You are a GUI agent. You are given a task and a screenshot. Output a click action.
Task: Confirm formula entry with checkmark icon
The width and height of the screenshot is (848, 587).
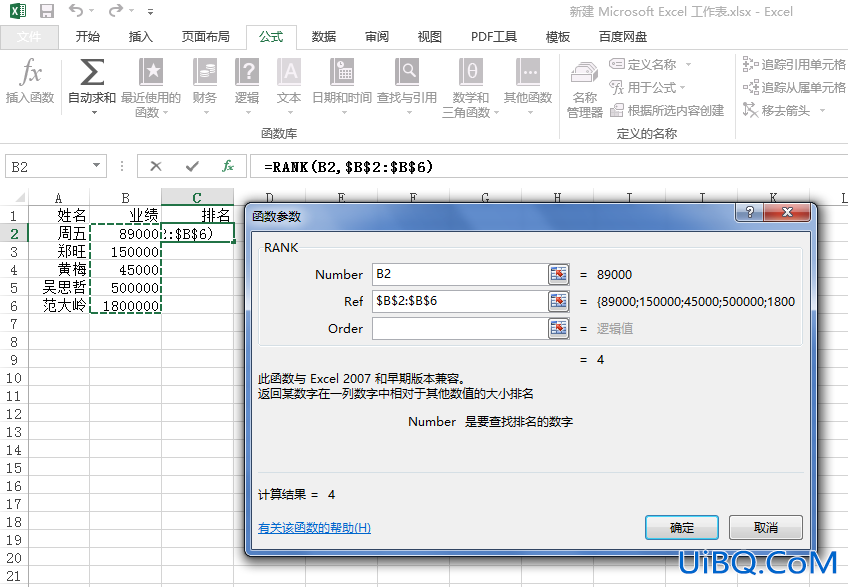[192, 166]
